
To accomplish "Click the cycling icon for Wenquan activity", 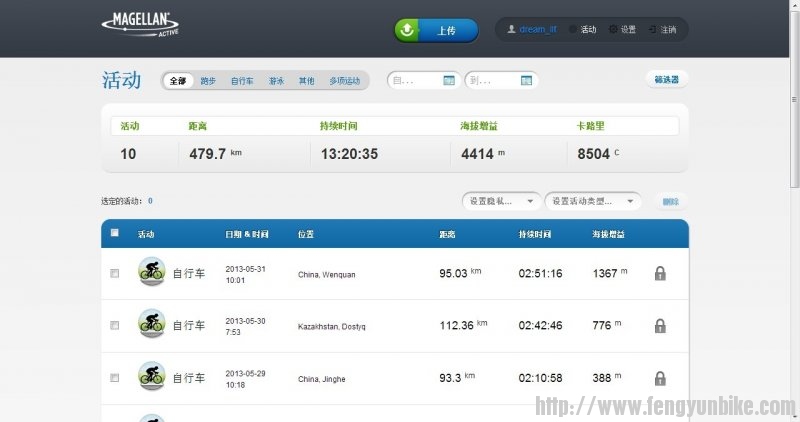I will [x=151, y=271].
